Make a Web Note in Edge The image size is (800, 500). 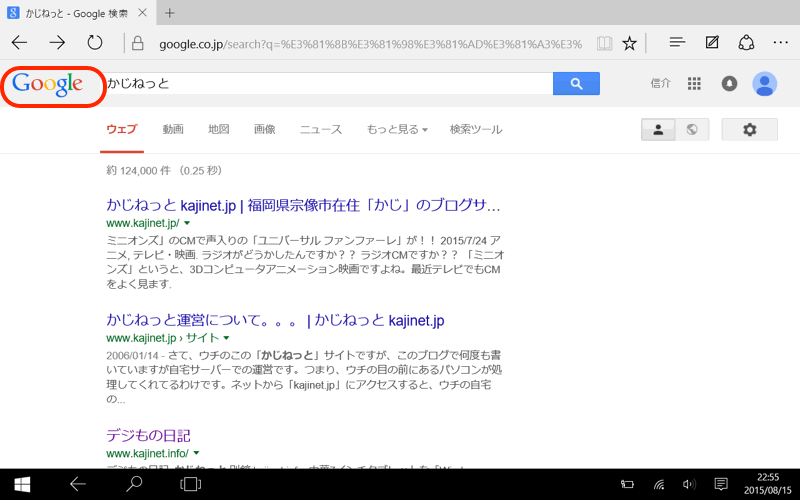tap(712, 42)
